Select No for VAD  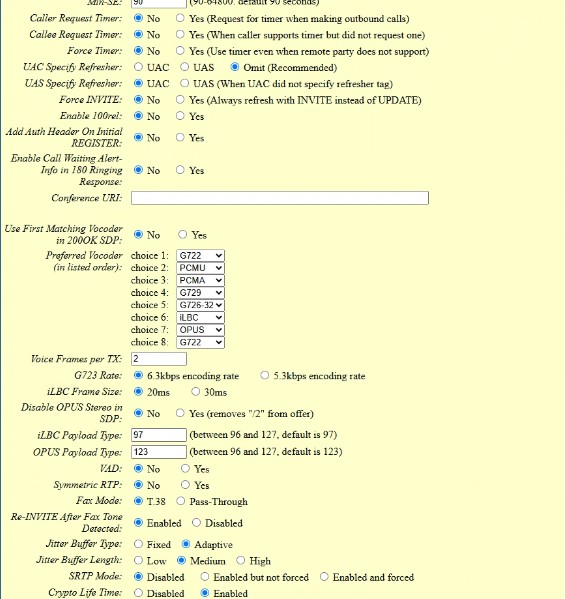(138, 468)
